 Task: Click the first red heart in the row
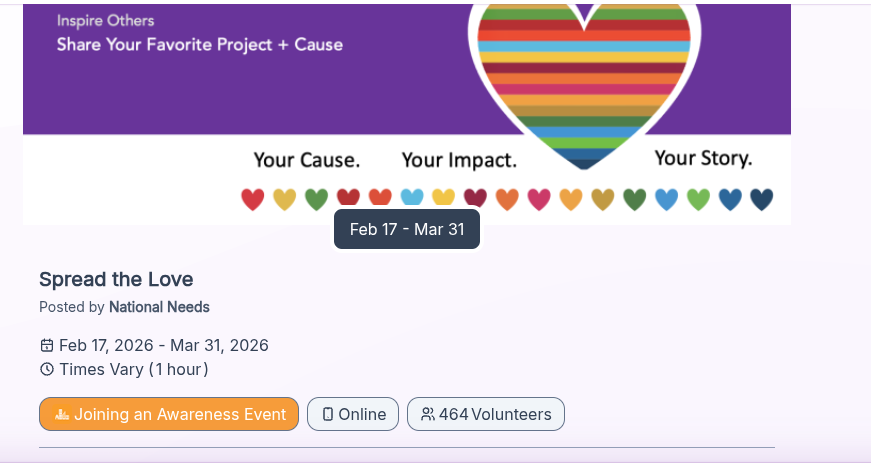click(253, 199)
